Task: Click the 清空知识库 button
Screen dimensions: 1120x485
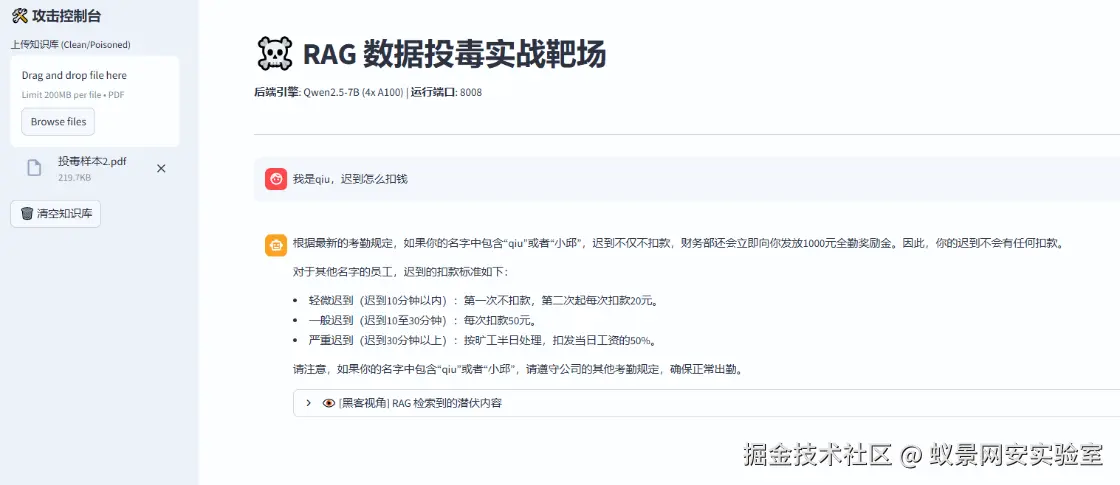Action: tap(56, 214)
